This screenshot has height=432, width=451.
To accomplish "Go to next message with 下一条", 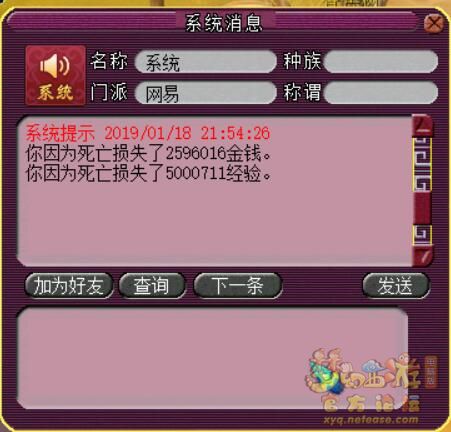I will pyautogui.click(x=238, y=286).
